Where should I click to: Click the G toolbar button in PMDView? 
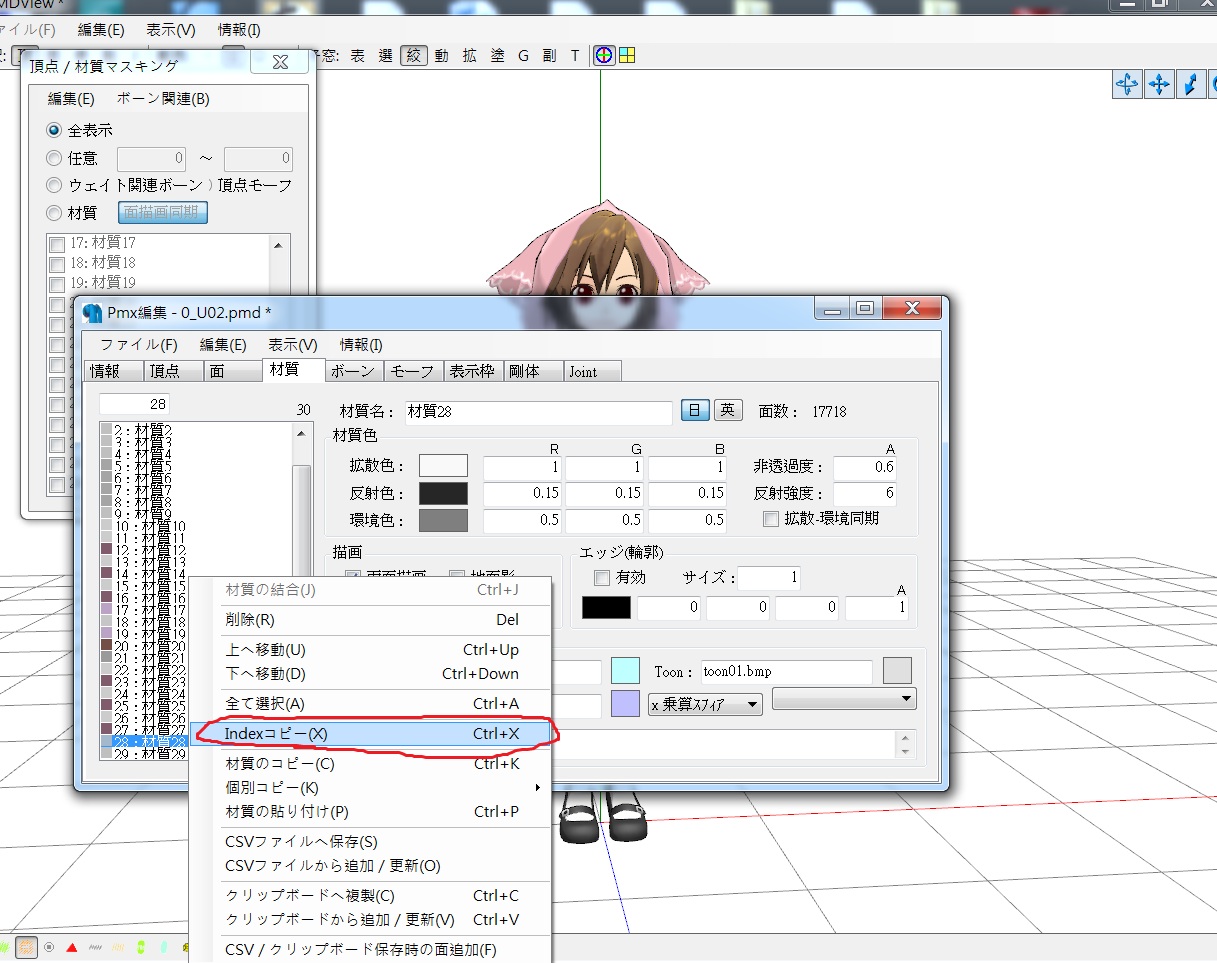tap(523, 56)
